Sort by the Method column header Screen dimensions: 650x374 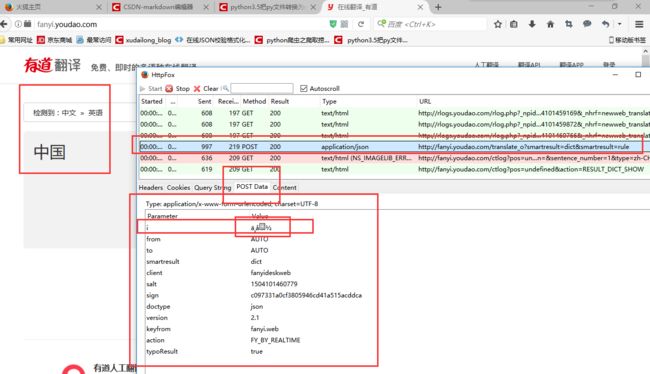[254, 101]
